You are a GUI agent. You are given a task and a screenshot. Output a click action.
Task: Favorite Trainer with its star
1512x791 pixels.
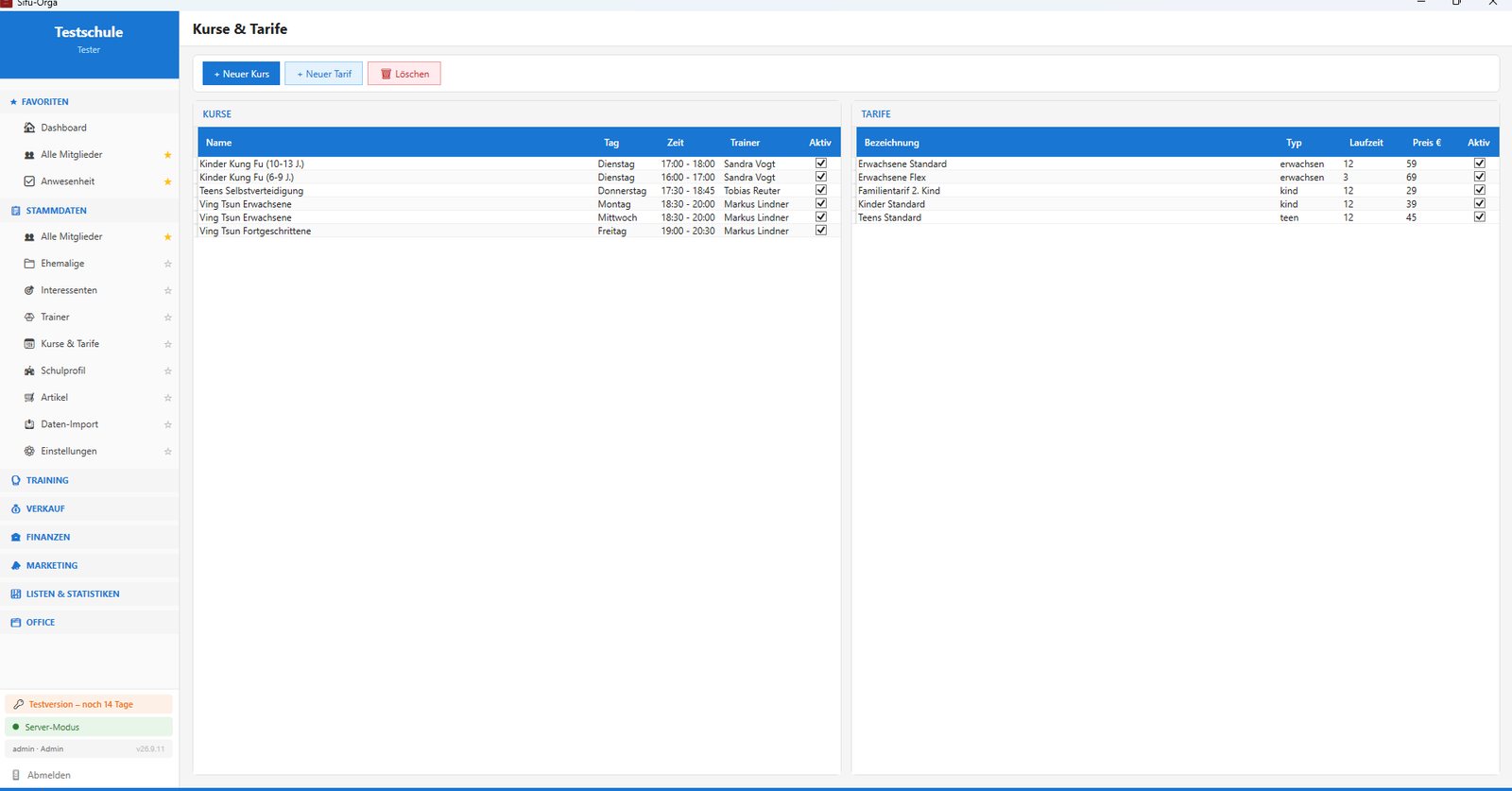pos(168,318)
